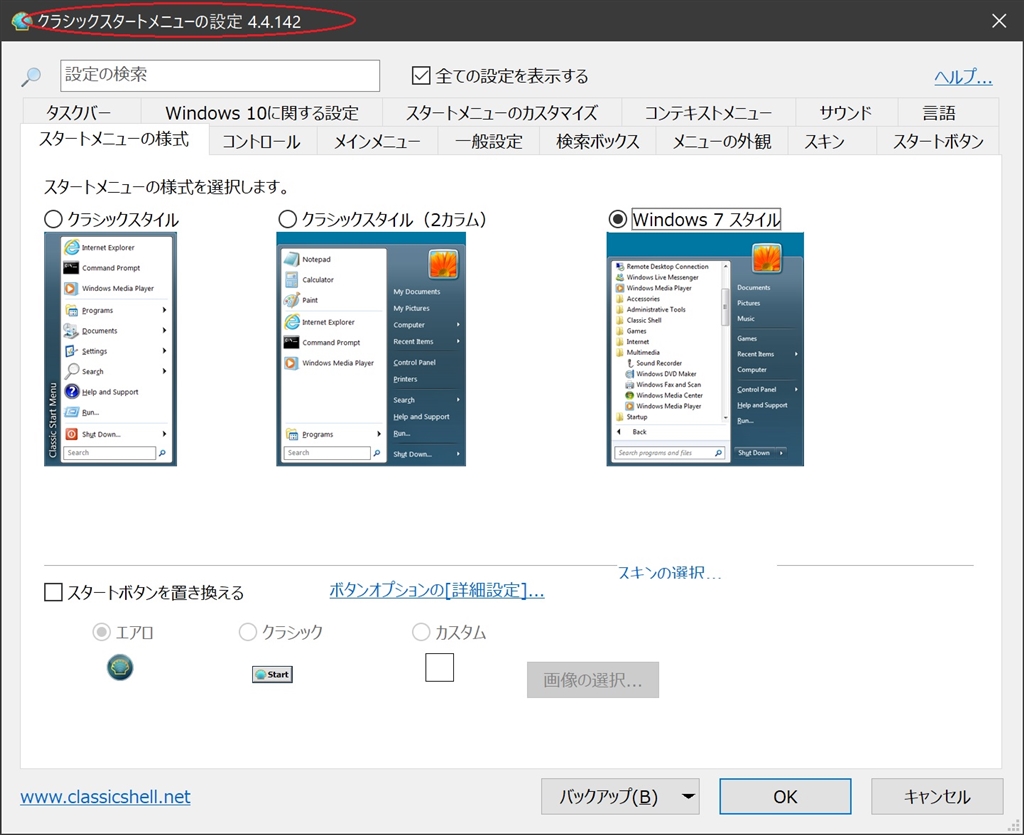Close the settings dialog window

tap(999, 21)
